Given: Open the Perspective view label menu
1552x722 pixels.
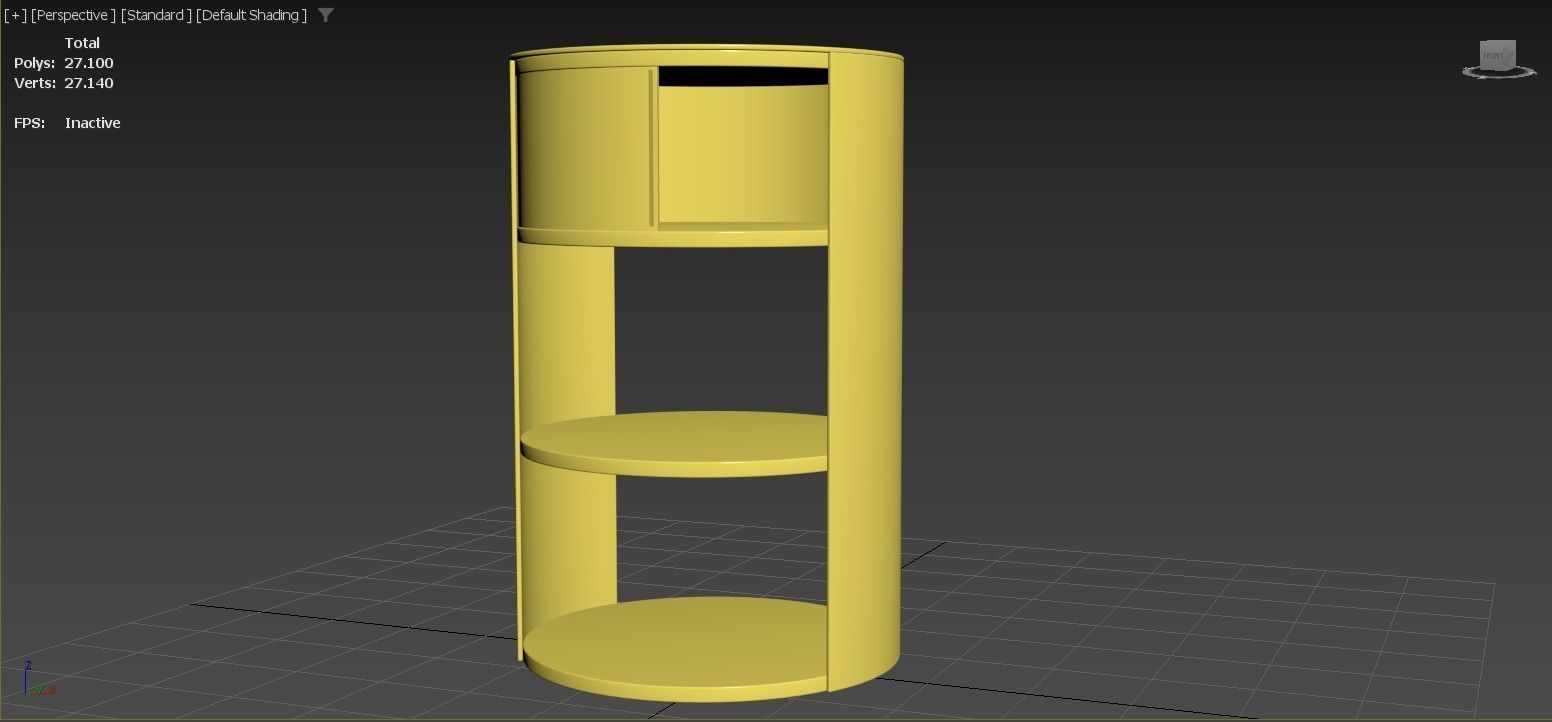Looking at the screenshot, I should (x=73, y=15).
